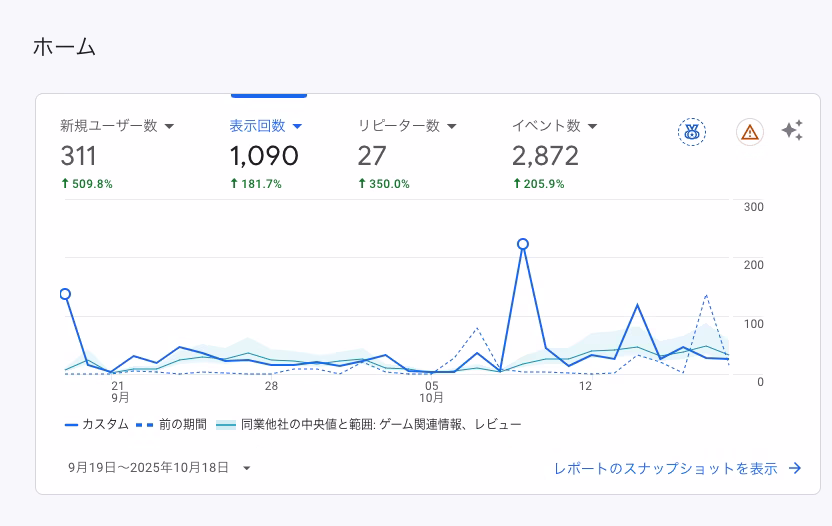The height and width of the screenshot is (526, 832).
Task: Switch to the 27 returning users value
Action: click(372, 156)
